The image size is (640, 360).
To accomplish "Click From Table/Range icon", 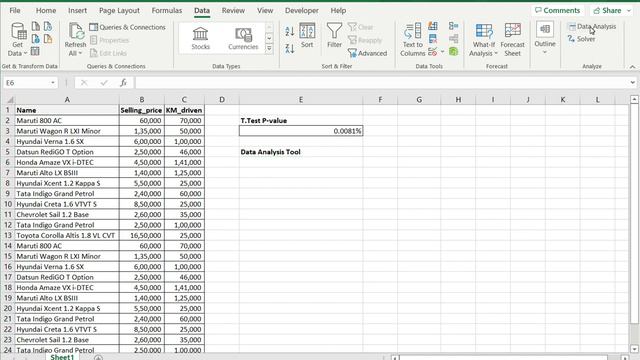I will pos(35,51).
